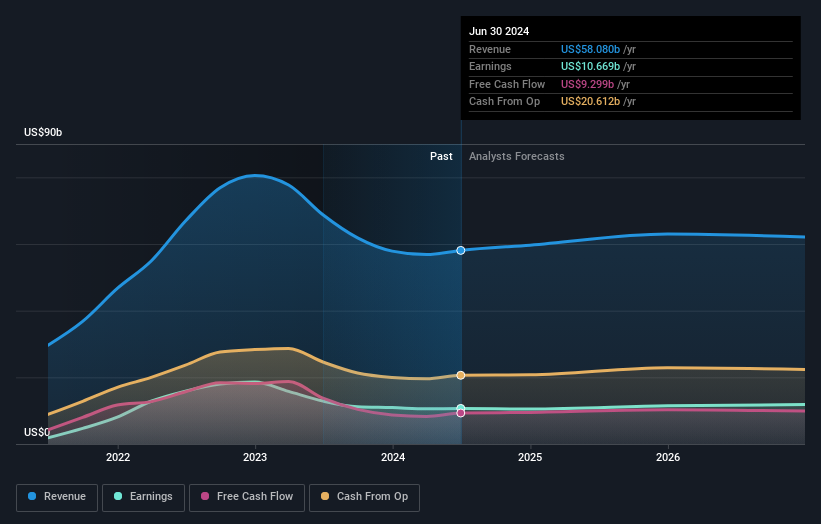Click the Past section label

pyautogui.click(x=441, y=157)
